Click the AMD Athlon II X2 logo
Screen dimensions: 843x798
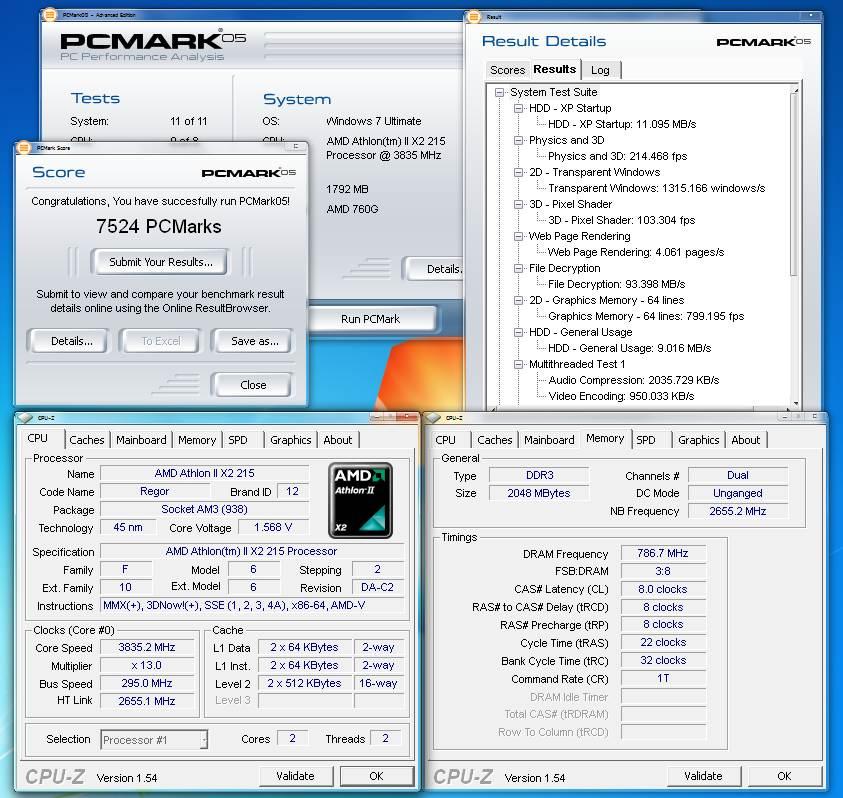(x=360, y=500)
